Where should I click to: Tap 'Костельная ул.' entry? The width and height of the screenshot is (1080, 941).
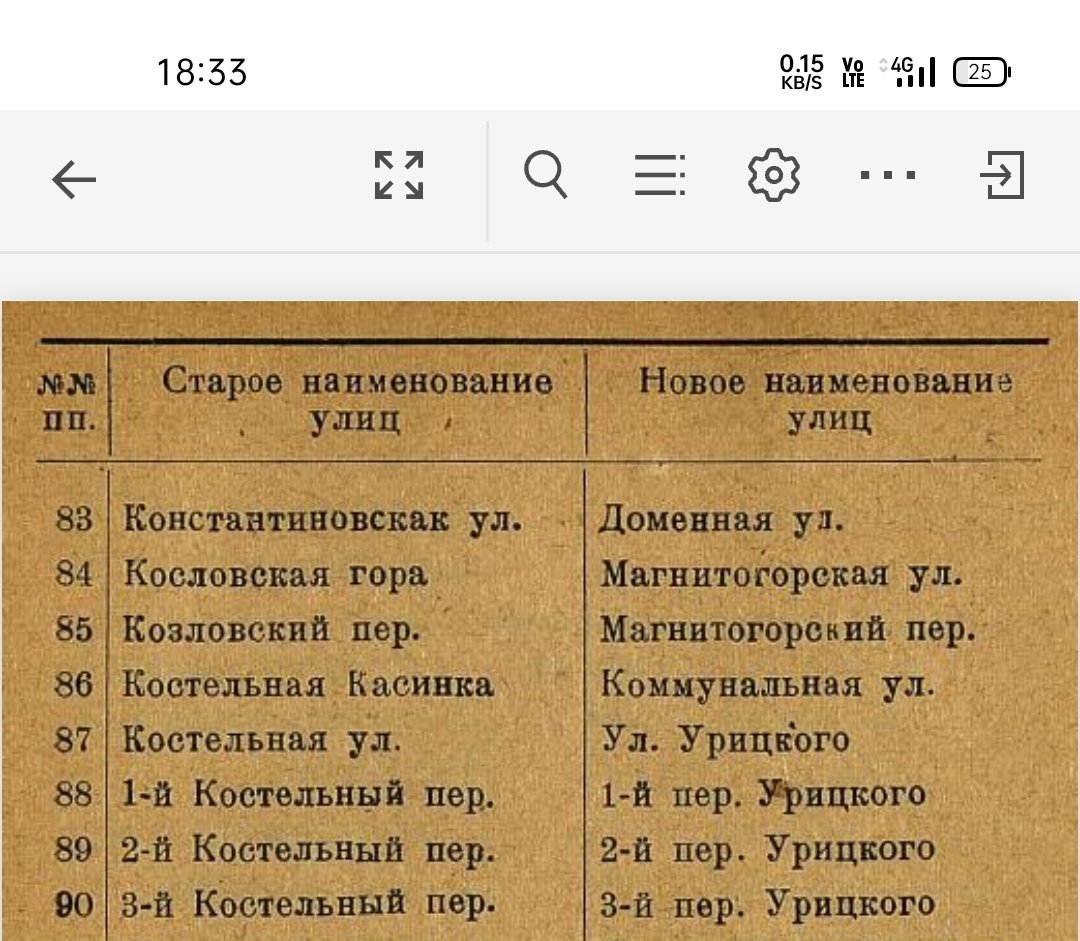tap(261, 739)
